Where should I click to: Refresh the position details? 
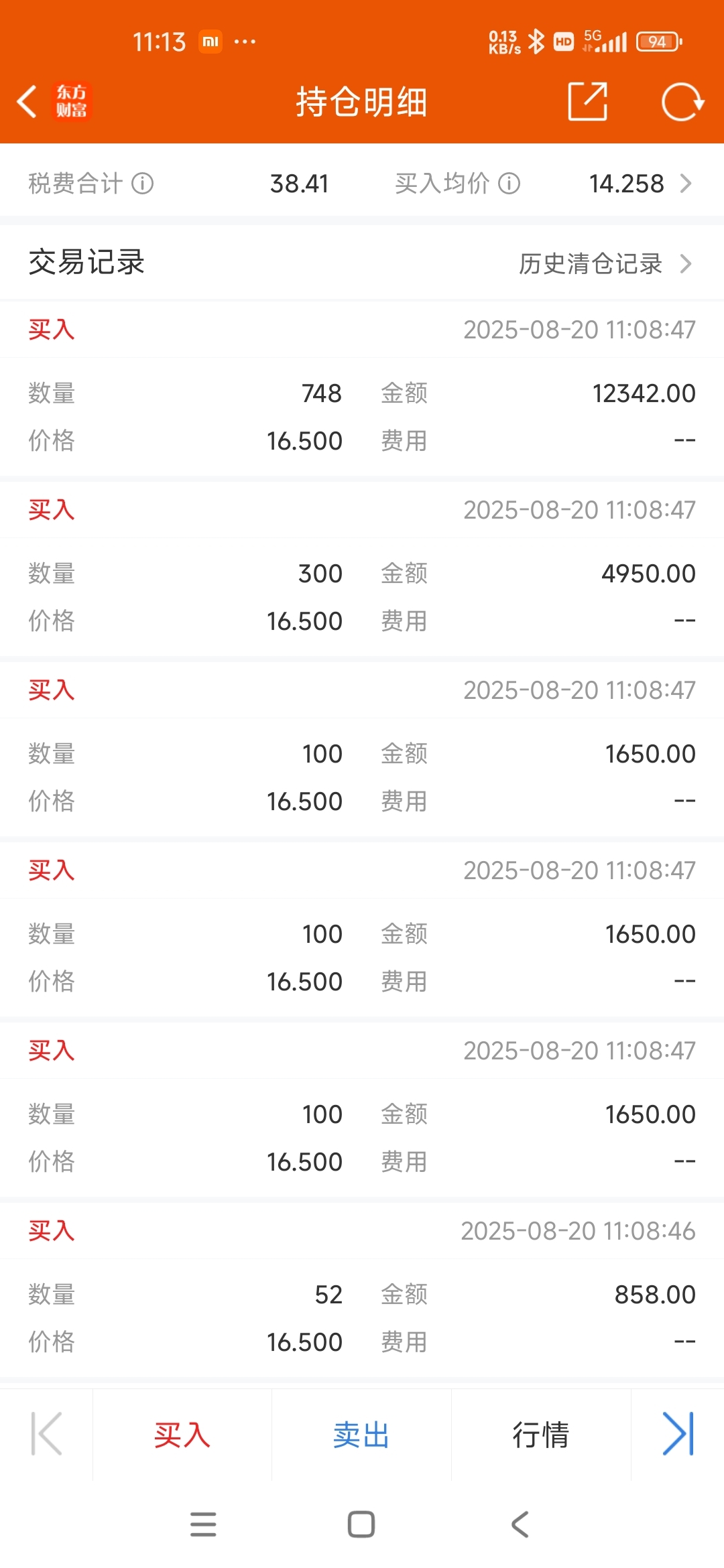tap(682, 102)
